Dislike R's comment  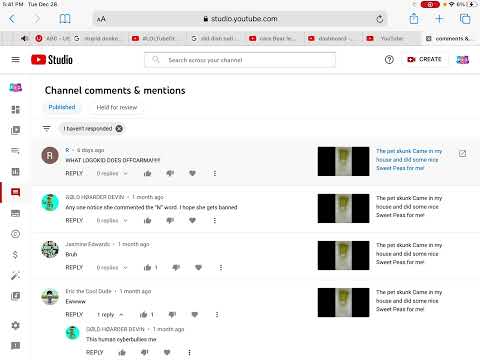pyautogui.click(x=170, y=173)
